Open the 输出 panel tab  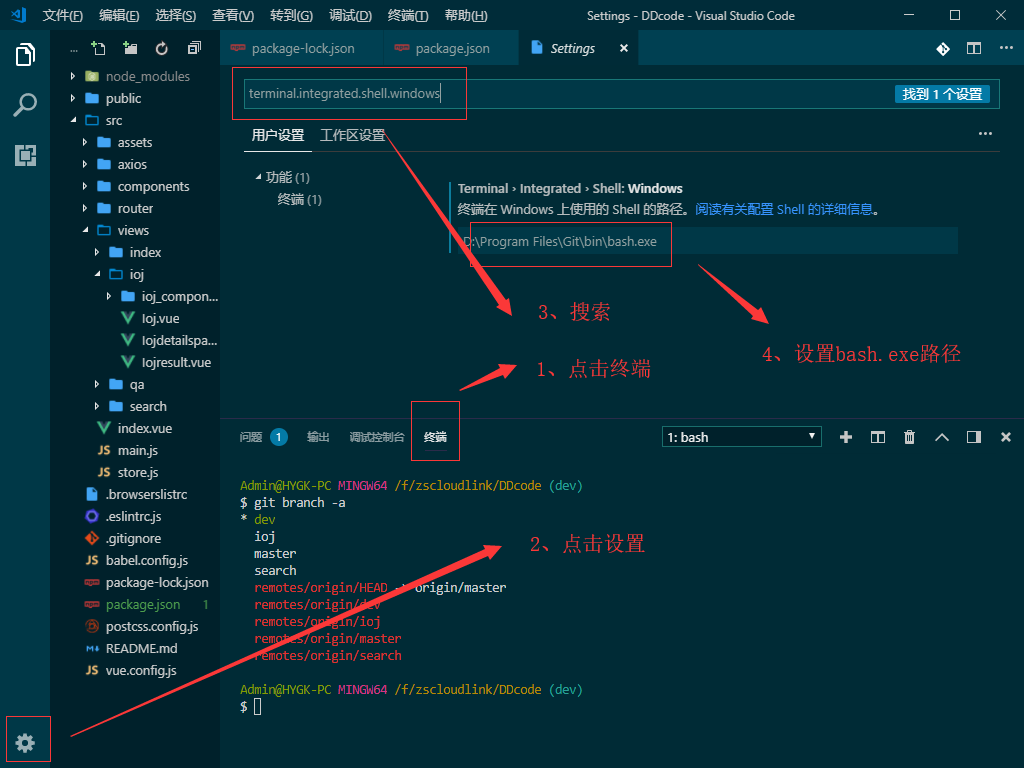point(318,437)
